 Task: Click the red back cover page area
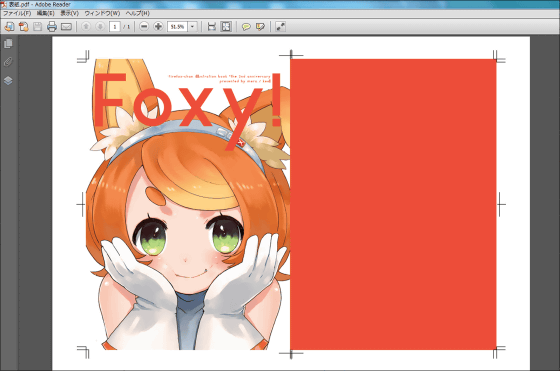393,204
